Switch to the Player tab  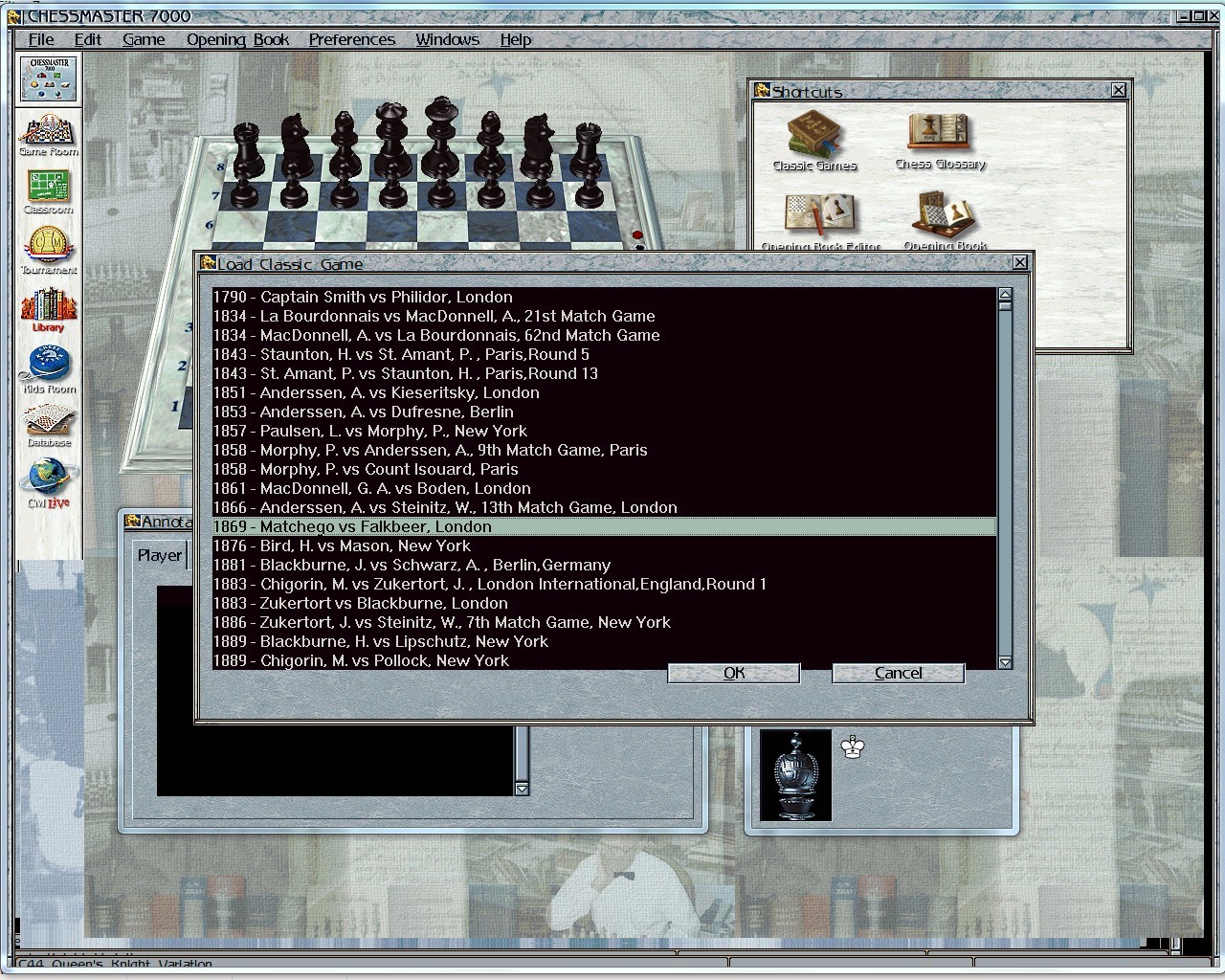click(159, 555)
